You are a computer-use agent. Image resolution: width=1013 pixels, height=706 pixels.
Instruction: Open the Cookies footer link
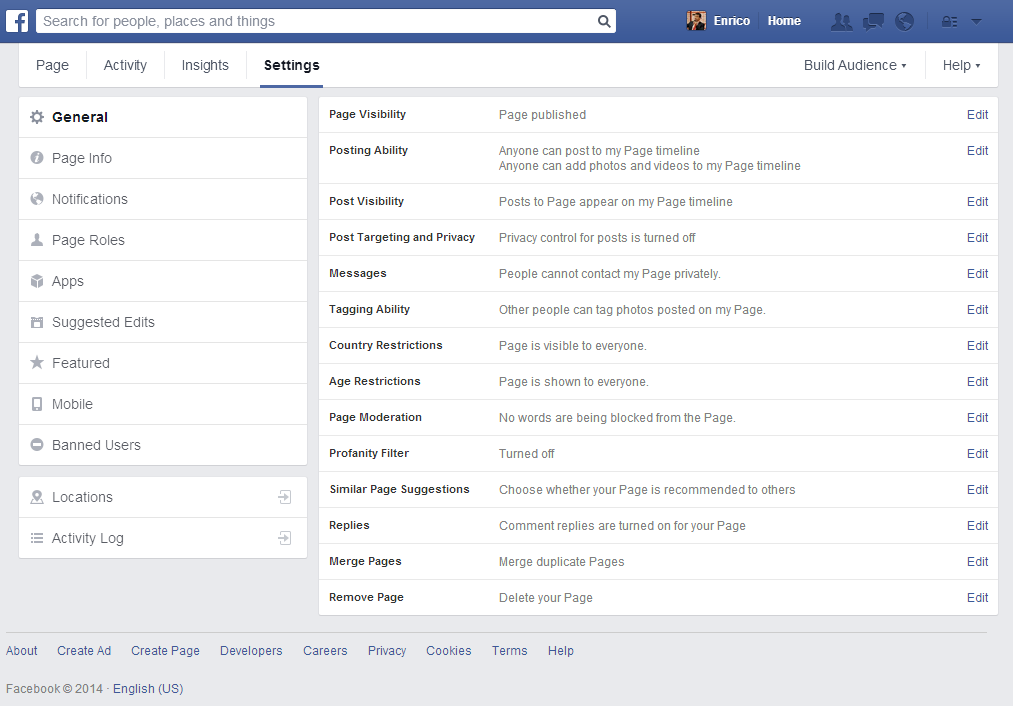pyautogui.click(x=448, y=650)
